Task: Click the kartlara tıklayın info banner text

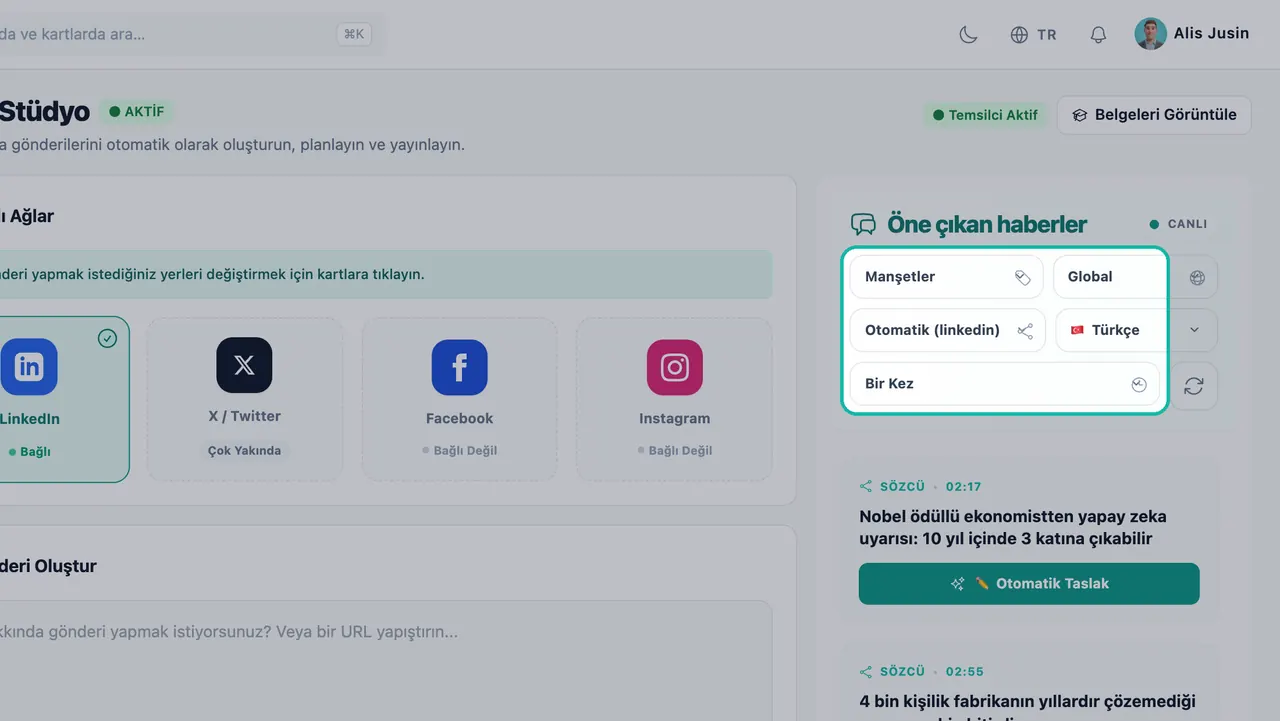Action: tap(212, 274)
